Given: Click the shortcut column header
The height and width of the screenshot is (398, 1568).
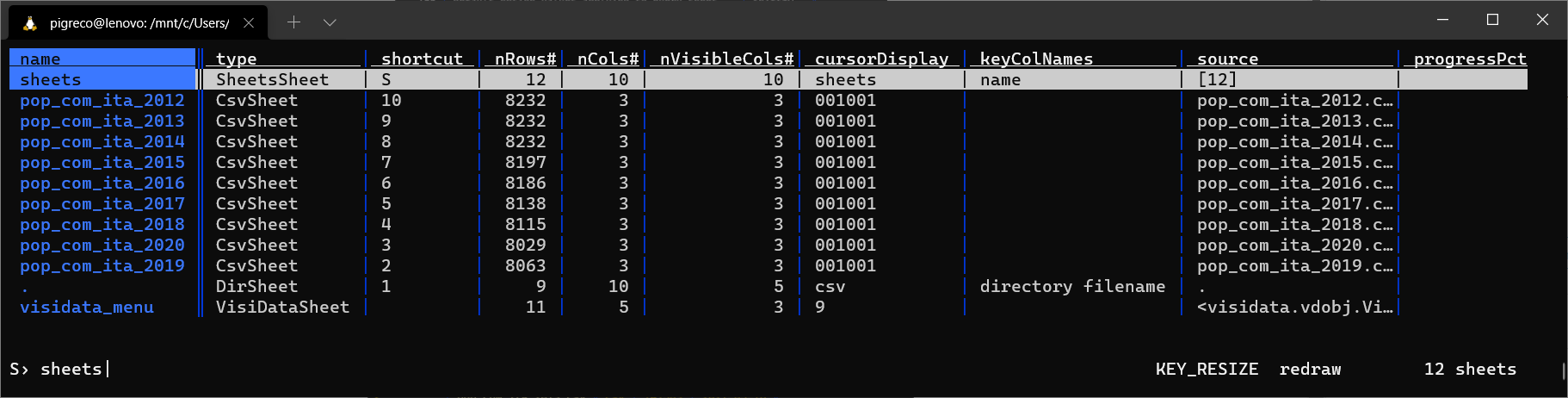Looking at the screenshot, I should coord(422,59).
